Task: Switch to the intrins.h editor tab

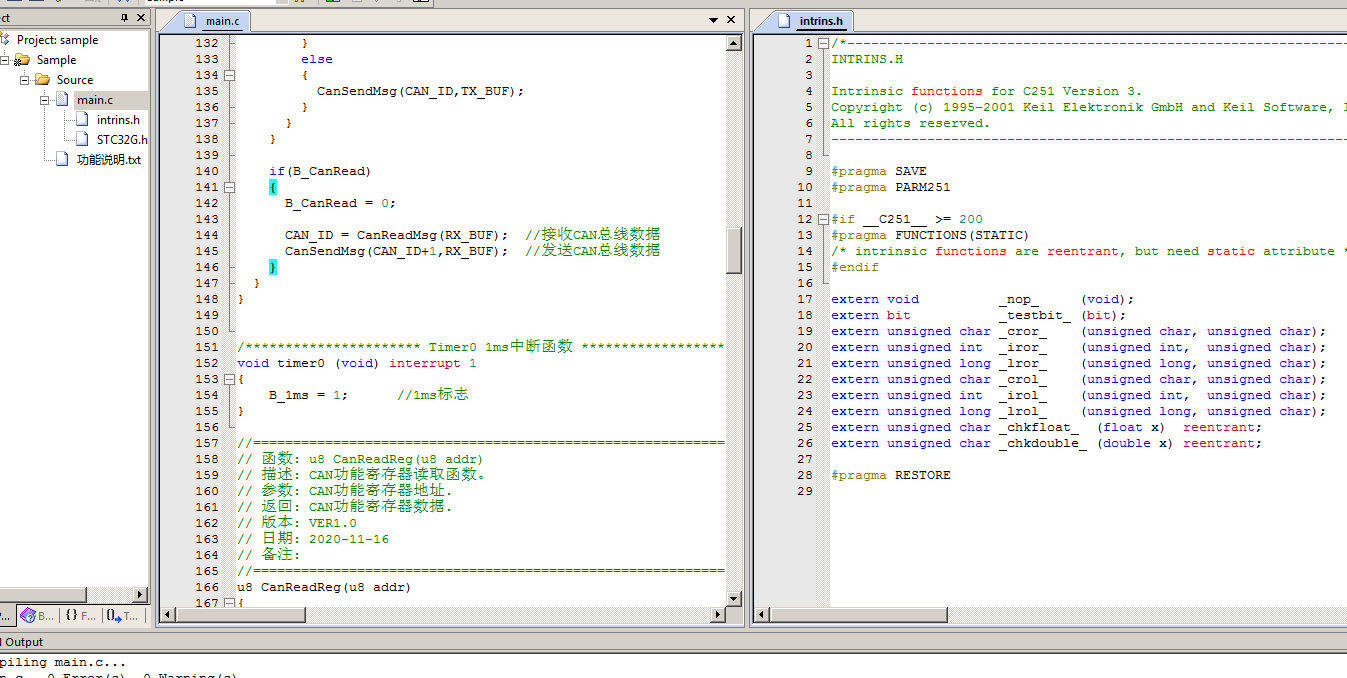Action: tap(821, 21)
